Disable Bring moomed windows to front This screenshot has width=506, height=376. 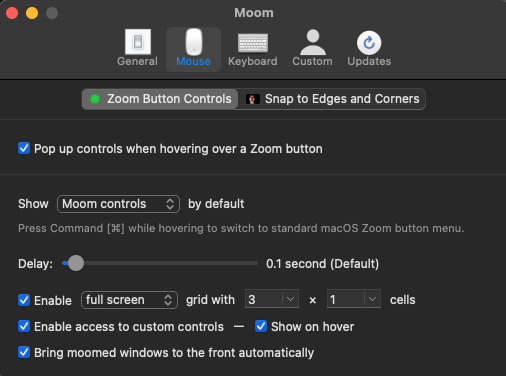click(x=24, y=352)
